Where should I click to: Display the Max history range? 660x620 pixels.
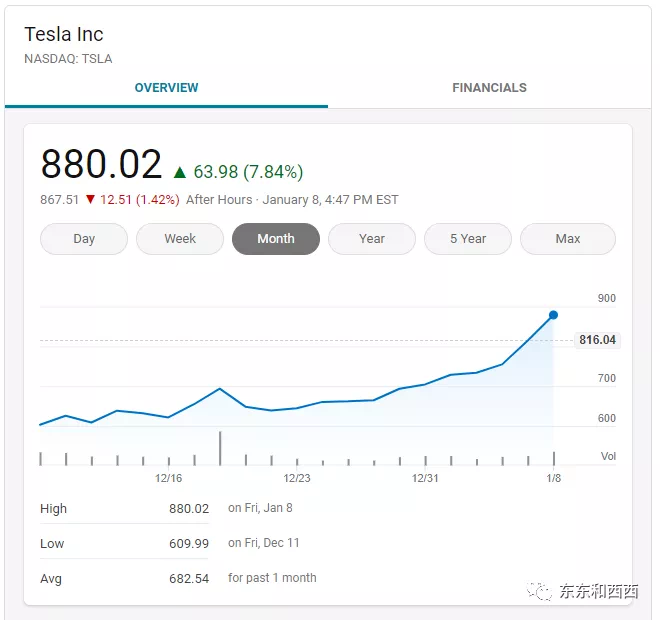pos(568,239)
